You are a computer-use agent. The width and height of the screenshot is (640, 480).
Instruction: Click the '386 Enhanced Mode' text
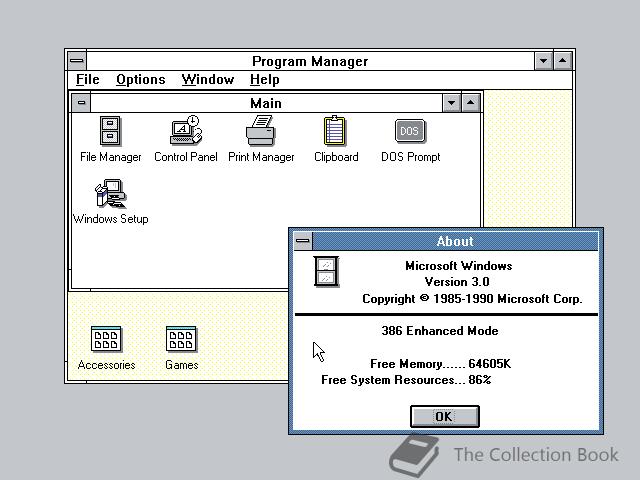tap(440, 331)
